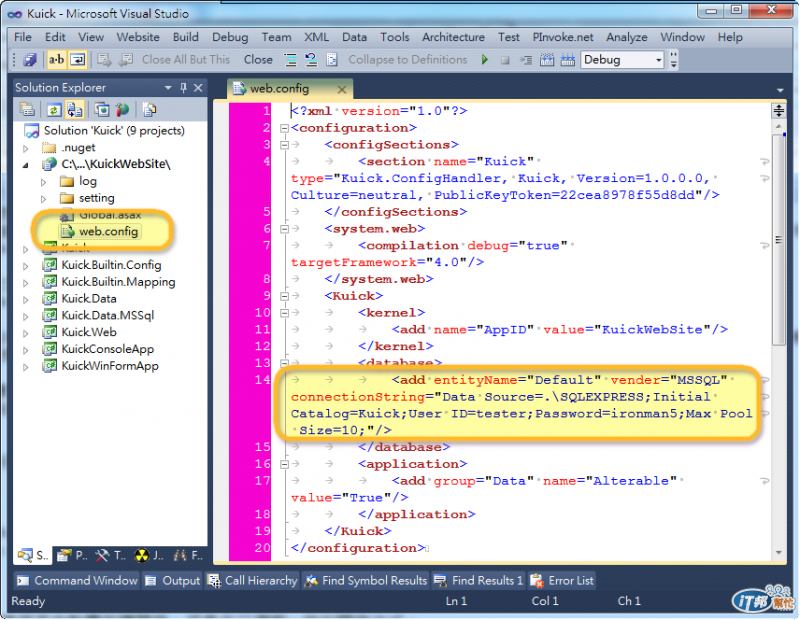Open toolbar overflow options arrow
The height and width of the screenshot is (620, 800).
pyautogui.click(x=674, y=60)
